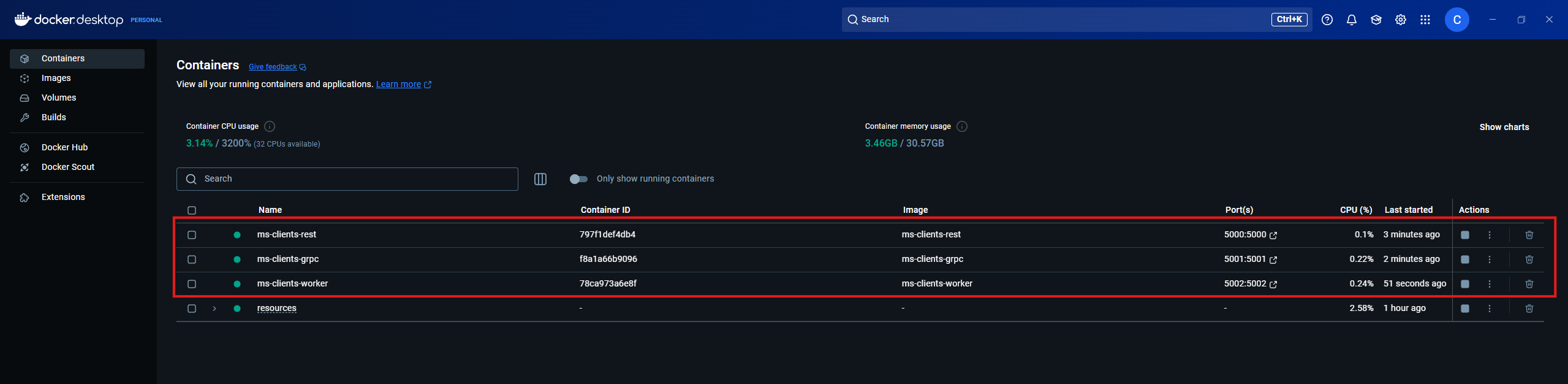This screenshot has width=1568, height=384.
Task: Open the Builds sidebar section
Action: coord(77,118)
